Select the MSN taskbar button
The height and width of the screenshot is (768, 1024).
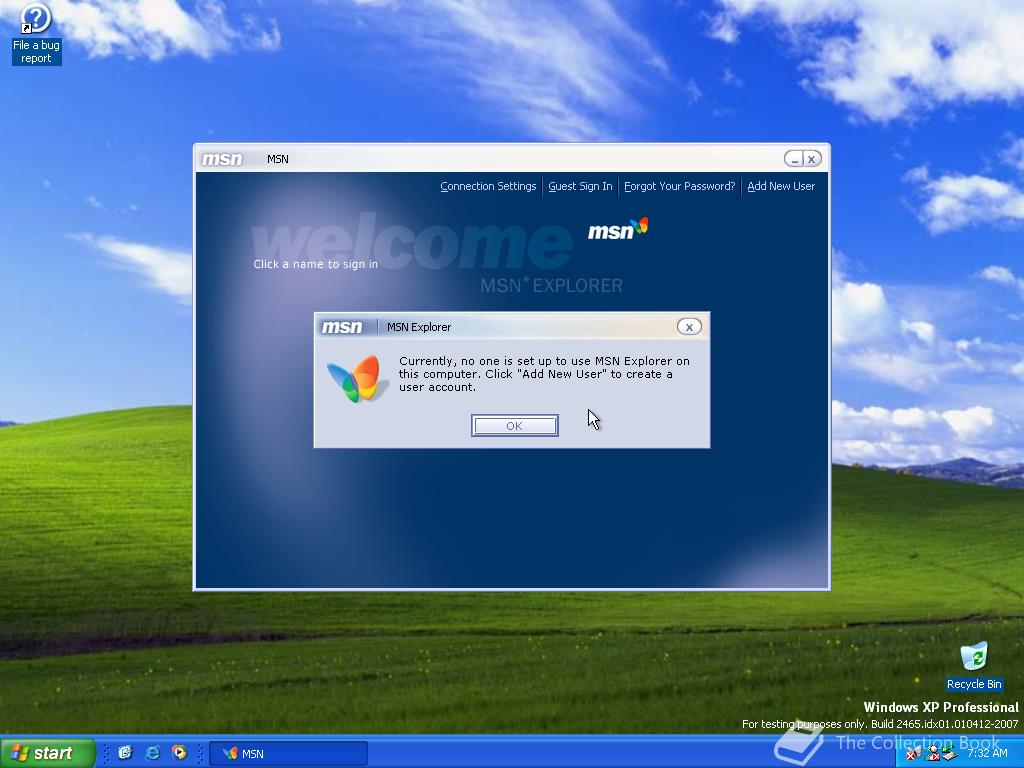(289, 754)
